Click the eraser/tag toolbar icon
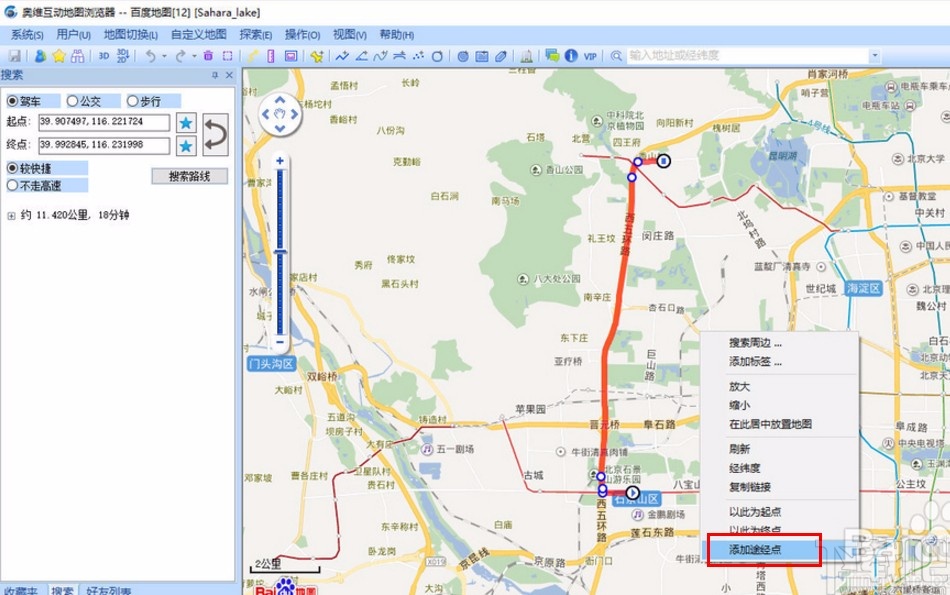Viewport: 950px width, 595px height. pyautogui.click(x=500, y=56)
